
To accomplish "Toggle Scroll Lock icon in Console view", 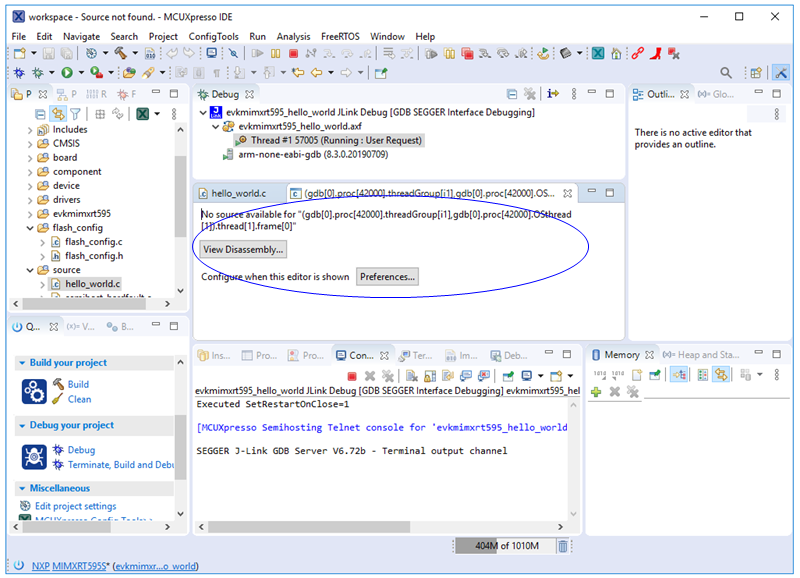I will pyautogui.click(x=430, y=376).
